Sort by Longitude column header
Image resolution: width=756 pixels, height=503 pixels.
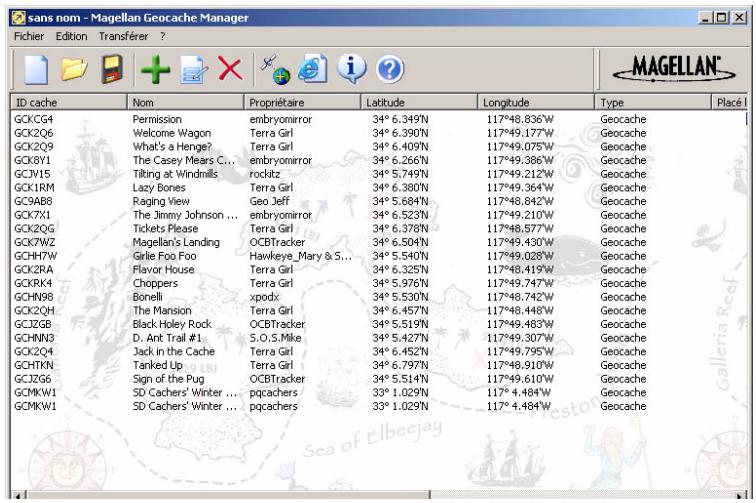(x=536, y=102)
